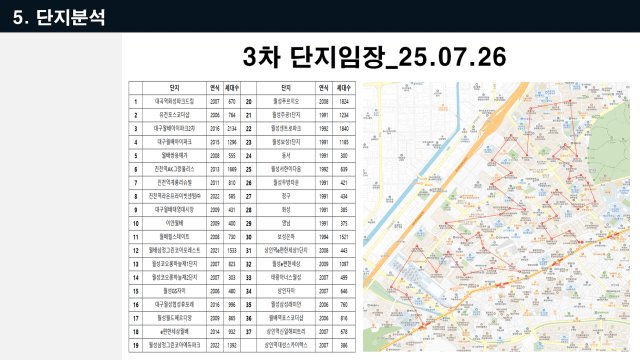Click household count 386 in last unnumbered row
640x360 pixels.
pyautogui.click(x=344, y=345)
